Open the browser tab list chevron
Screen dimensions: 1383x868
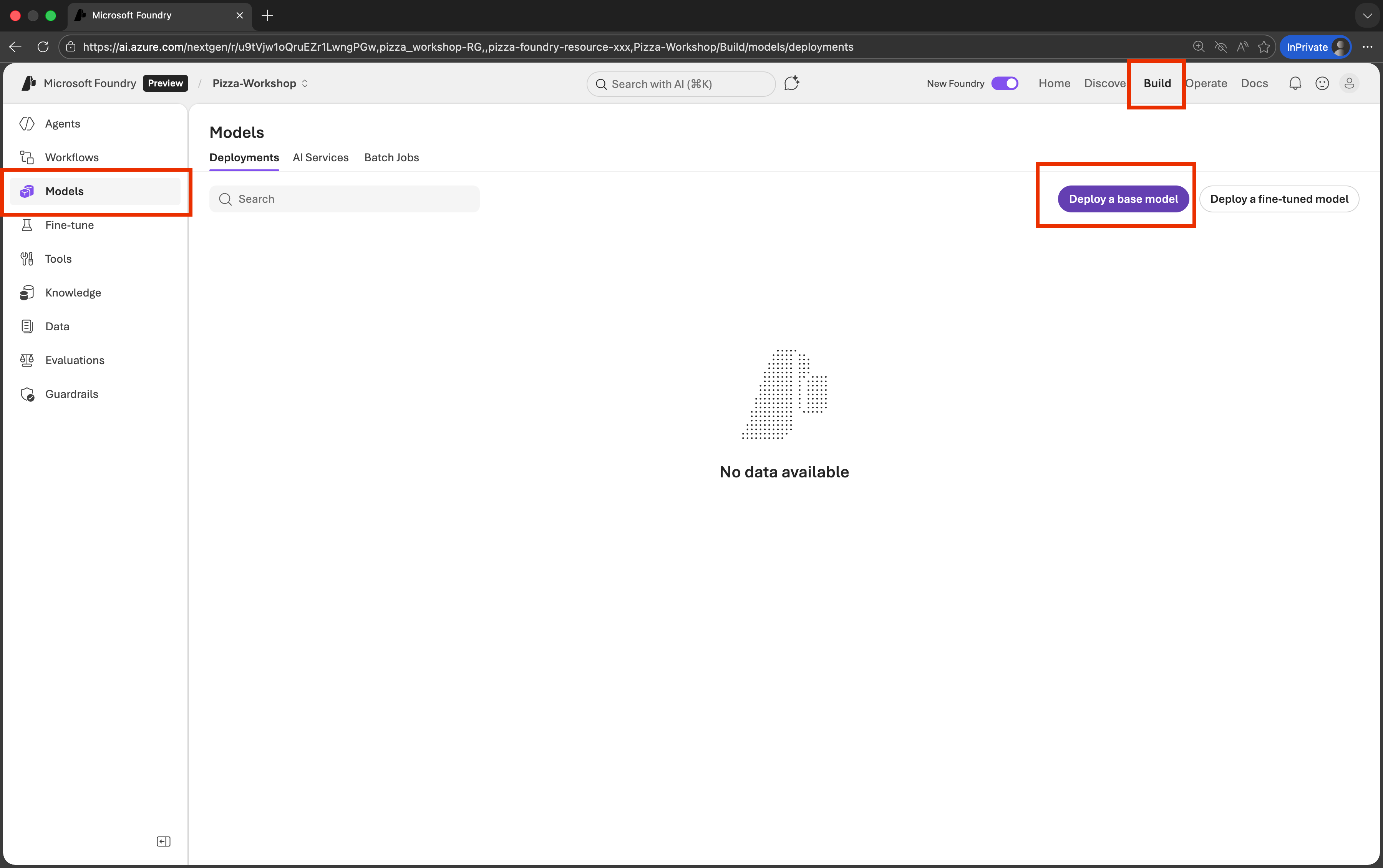tap(1367, 15)
